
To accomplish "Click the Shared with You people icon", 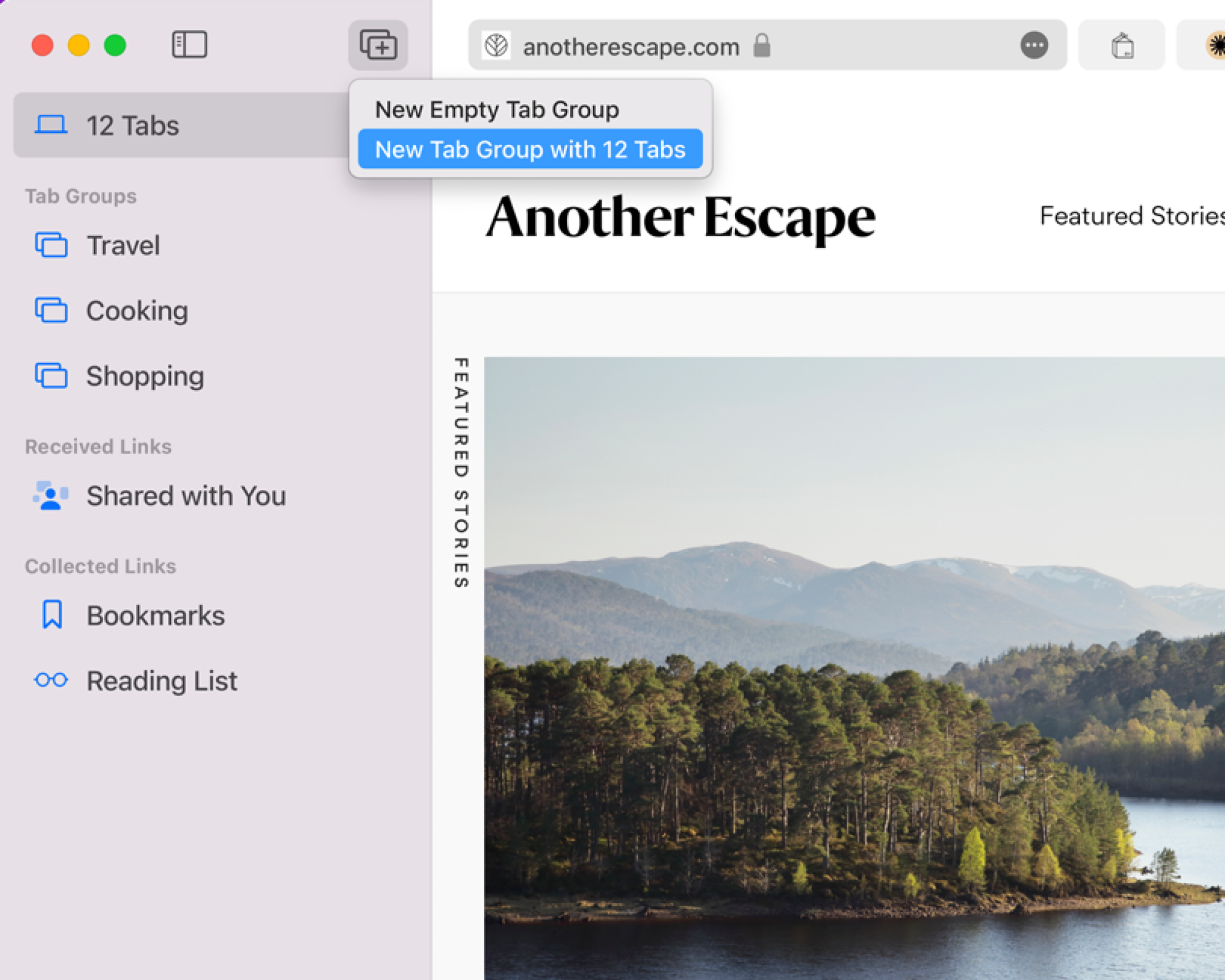I will point(50,496).
